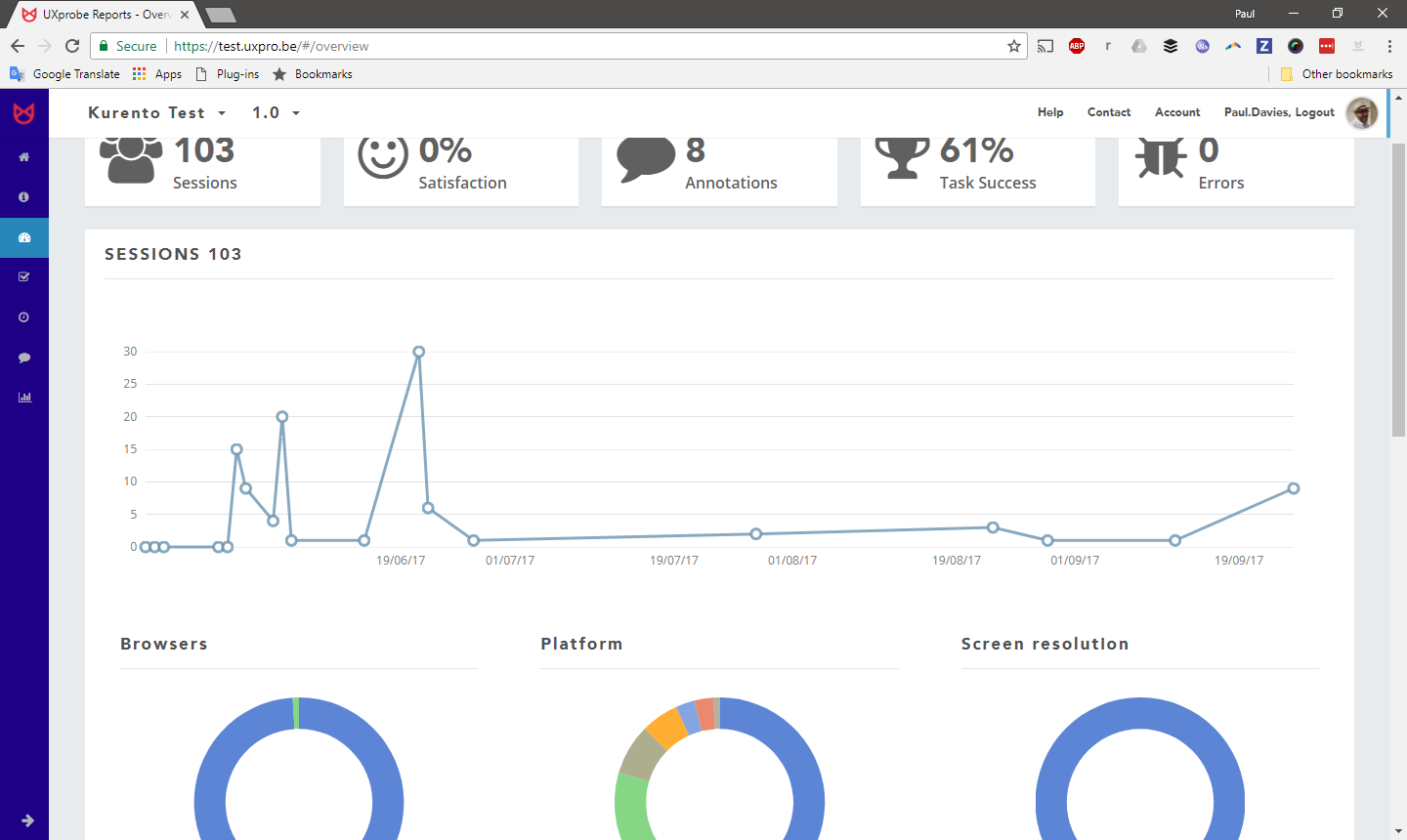Click the last chart data point at 9
Viewport: 1407px width, 840px height.
pos(1294,488)
